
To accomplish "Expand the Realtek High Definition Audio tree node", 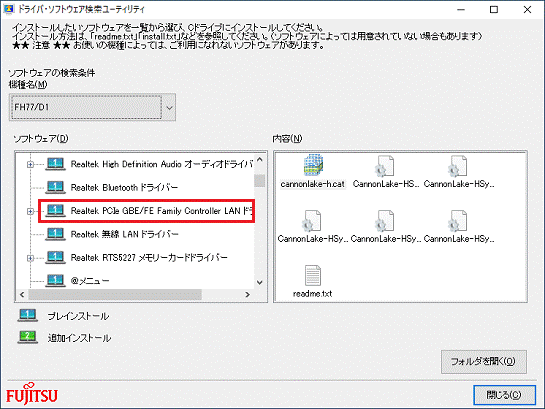I will 30,164.
